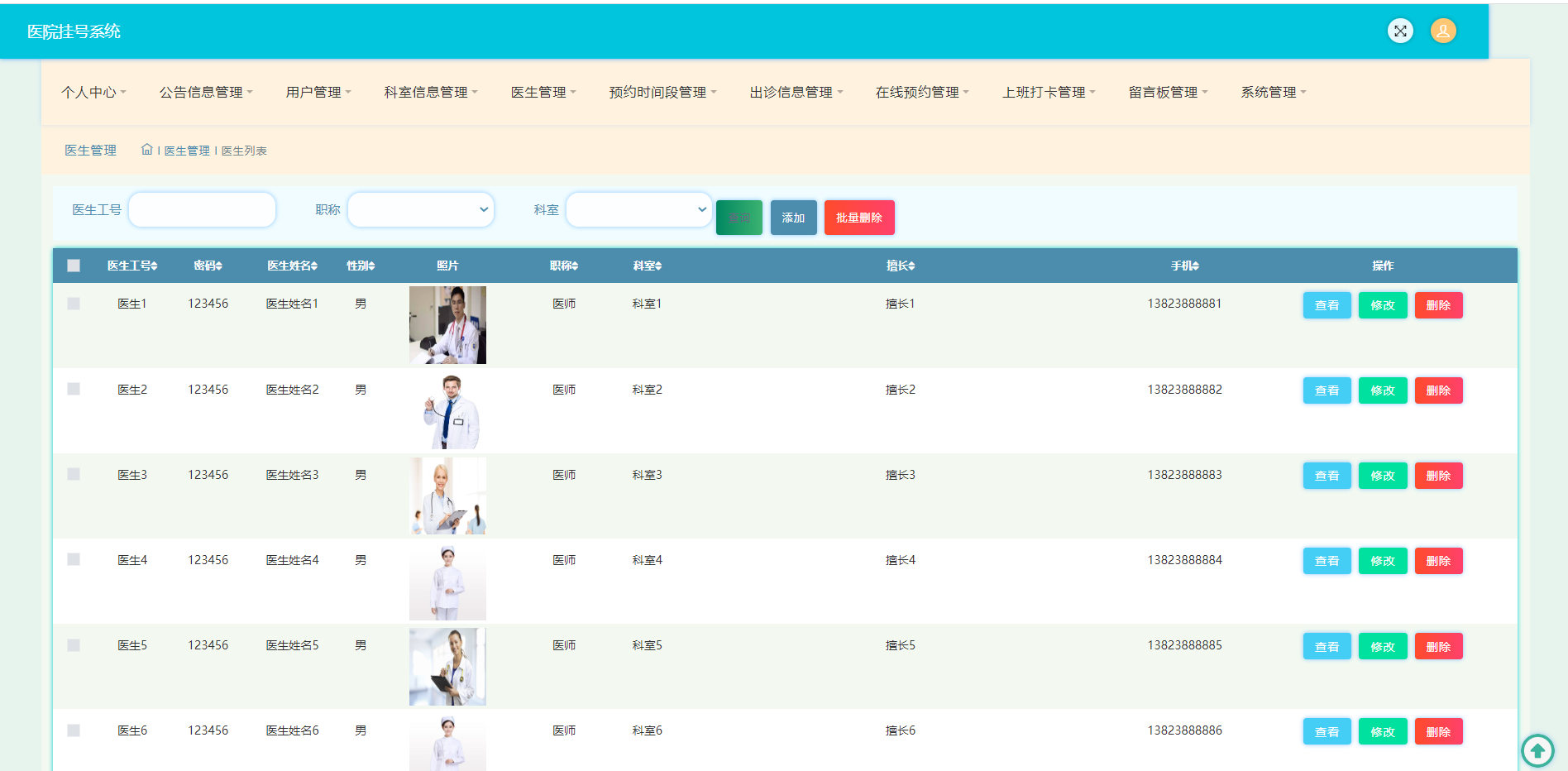Sort by 医生工号 column arrows
The width and height of the screenshot is (1568, 771).
(x=154, y=266)
